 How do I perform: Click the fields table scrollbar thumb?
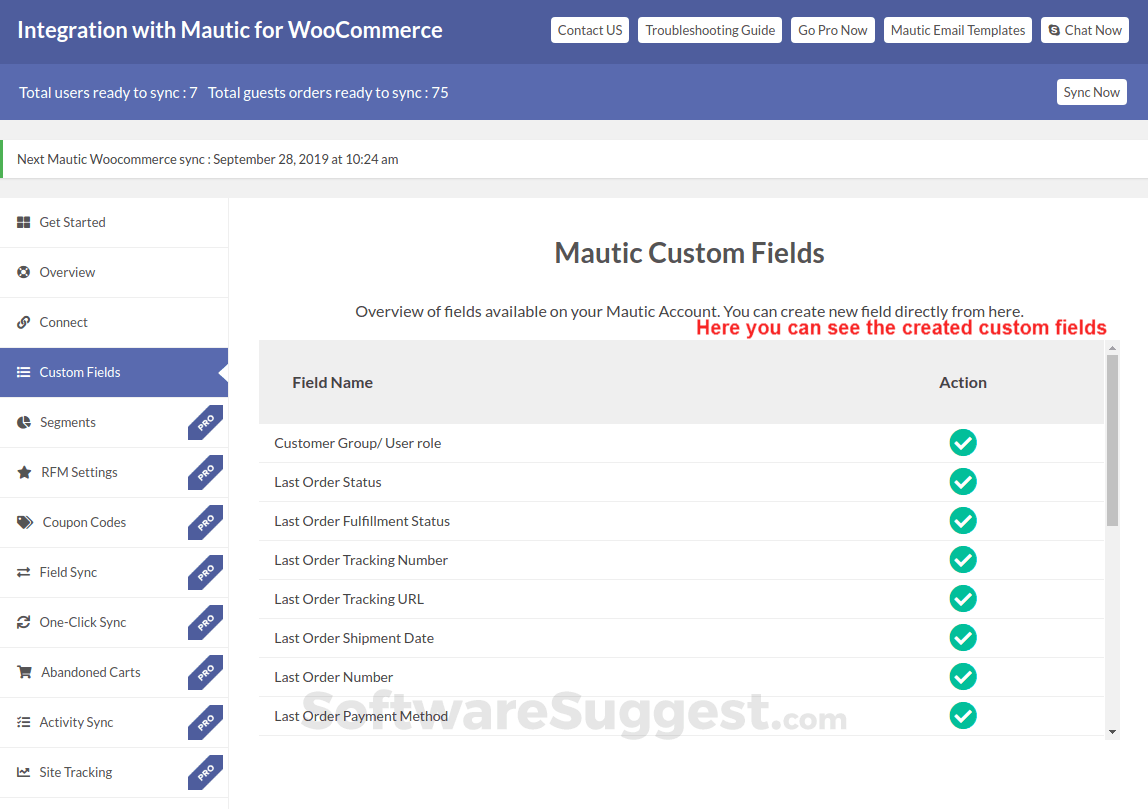[1112, 440]
